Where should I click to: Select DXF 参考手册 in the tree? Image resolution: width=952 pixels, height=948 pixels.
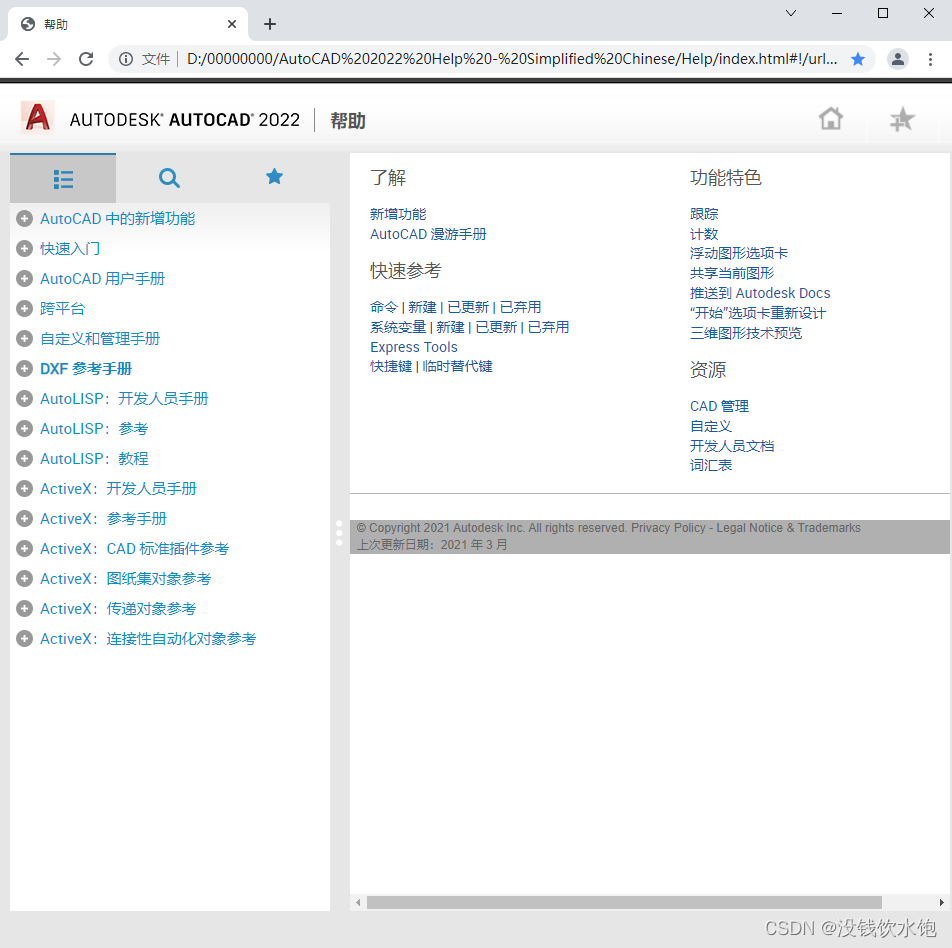tap(86, 369)
